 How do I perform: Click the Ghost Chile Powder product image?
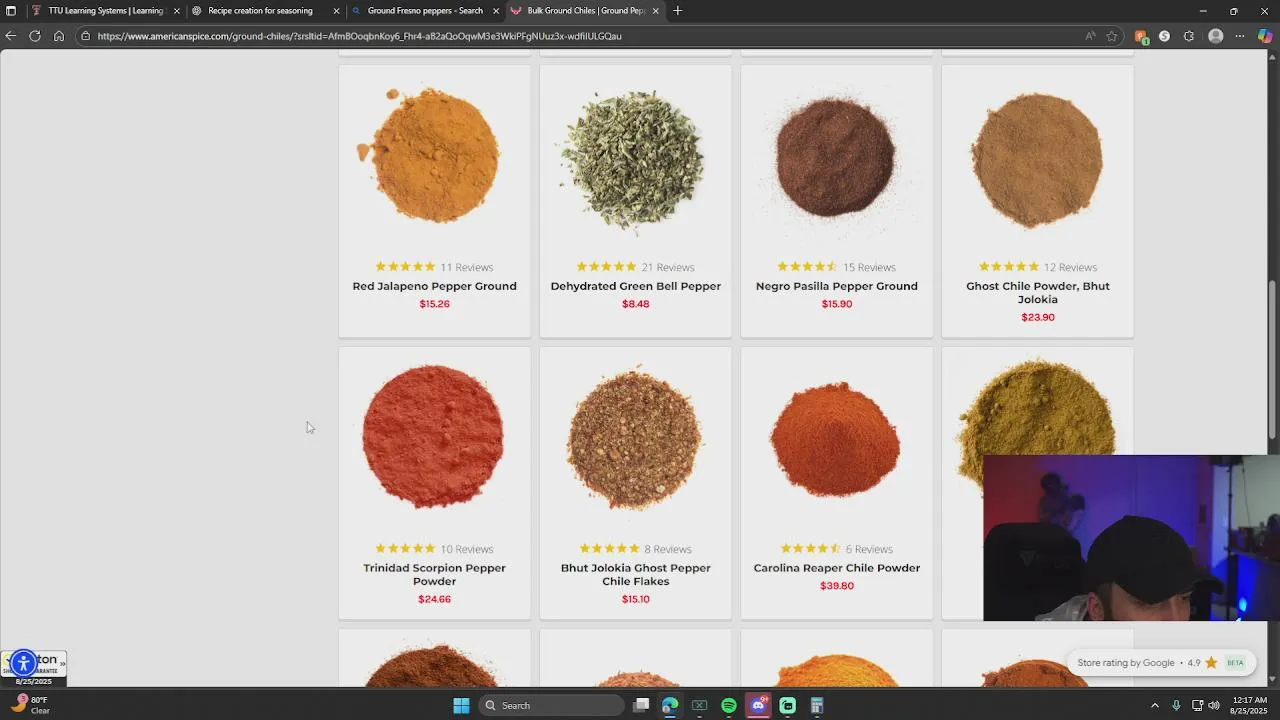click(1037, 160)
